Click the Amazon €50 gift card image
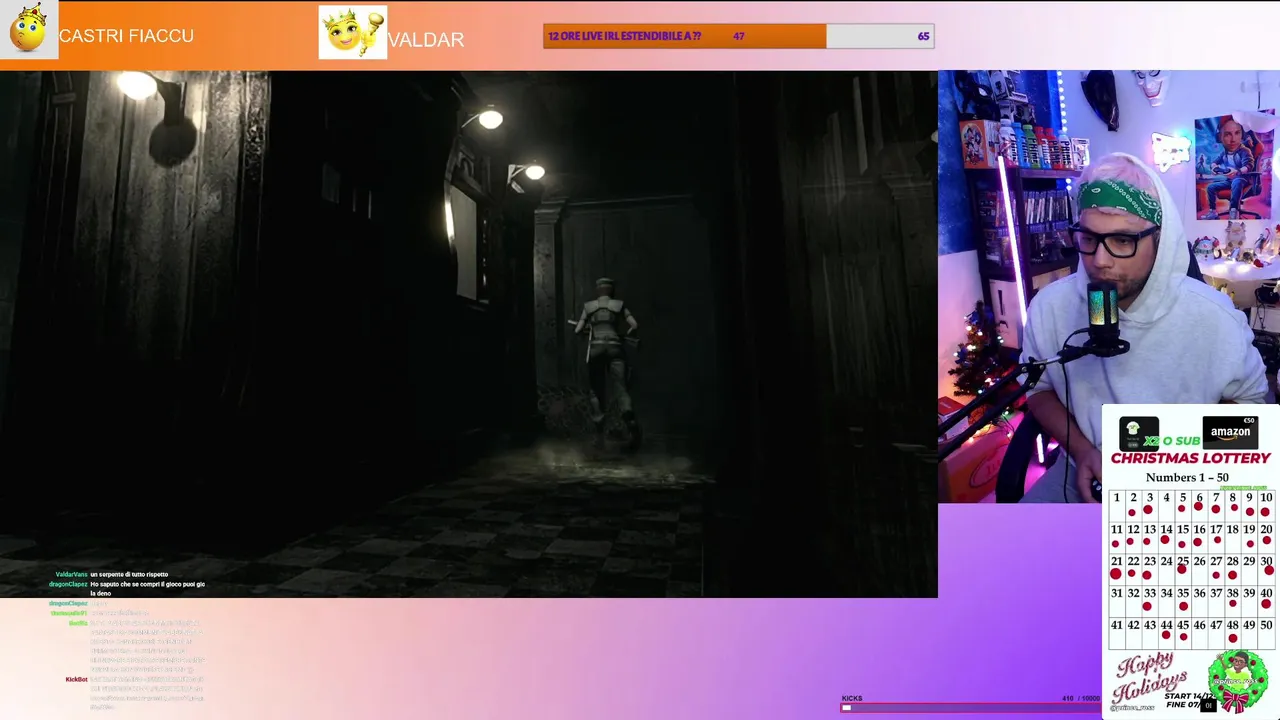 coord(1230,431)
